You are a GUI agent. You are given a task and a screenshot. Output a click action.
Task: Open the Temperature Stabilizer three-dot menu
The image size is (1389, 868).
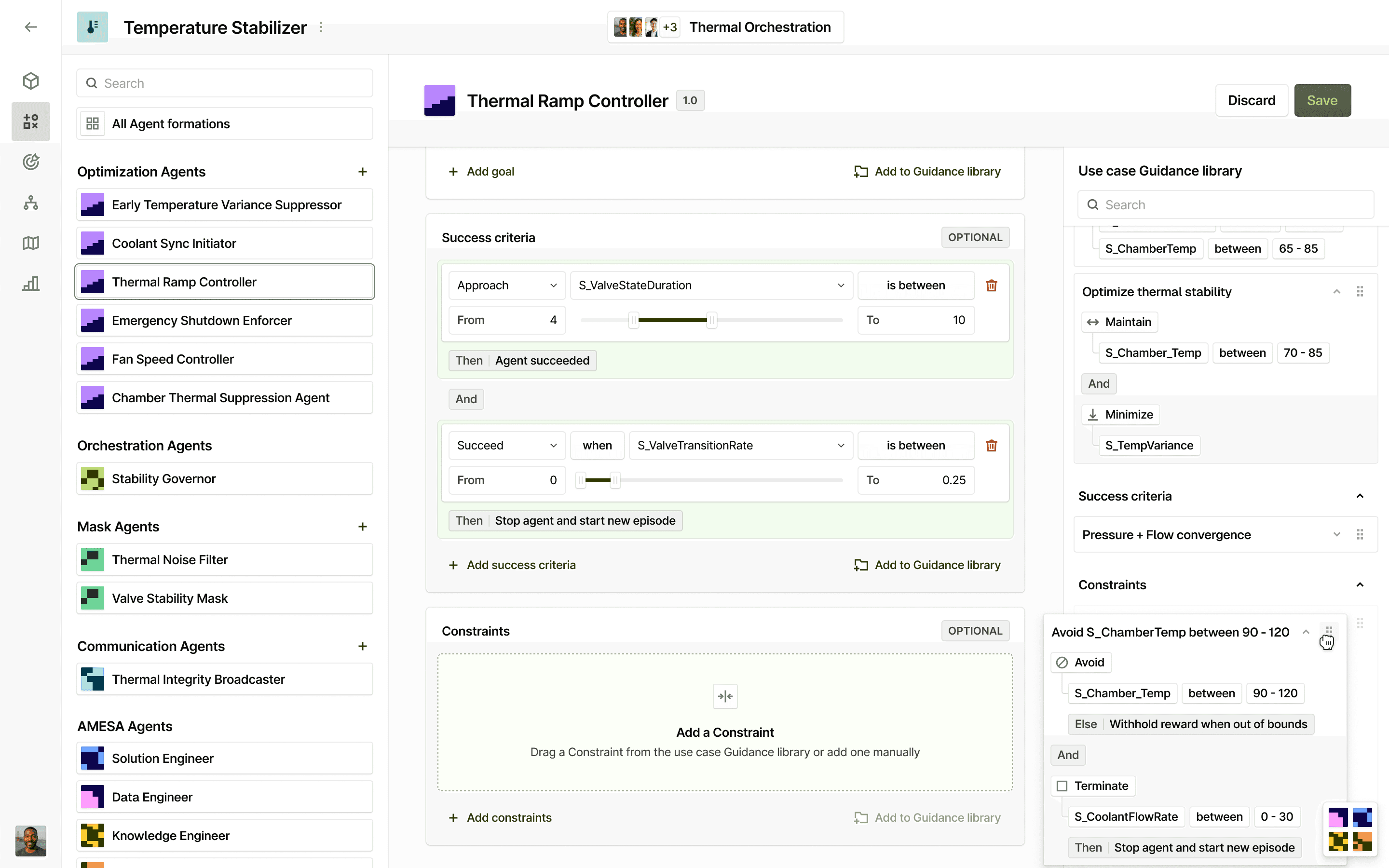(321, 27)
